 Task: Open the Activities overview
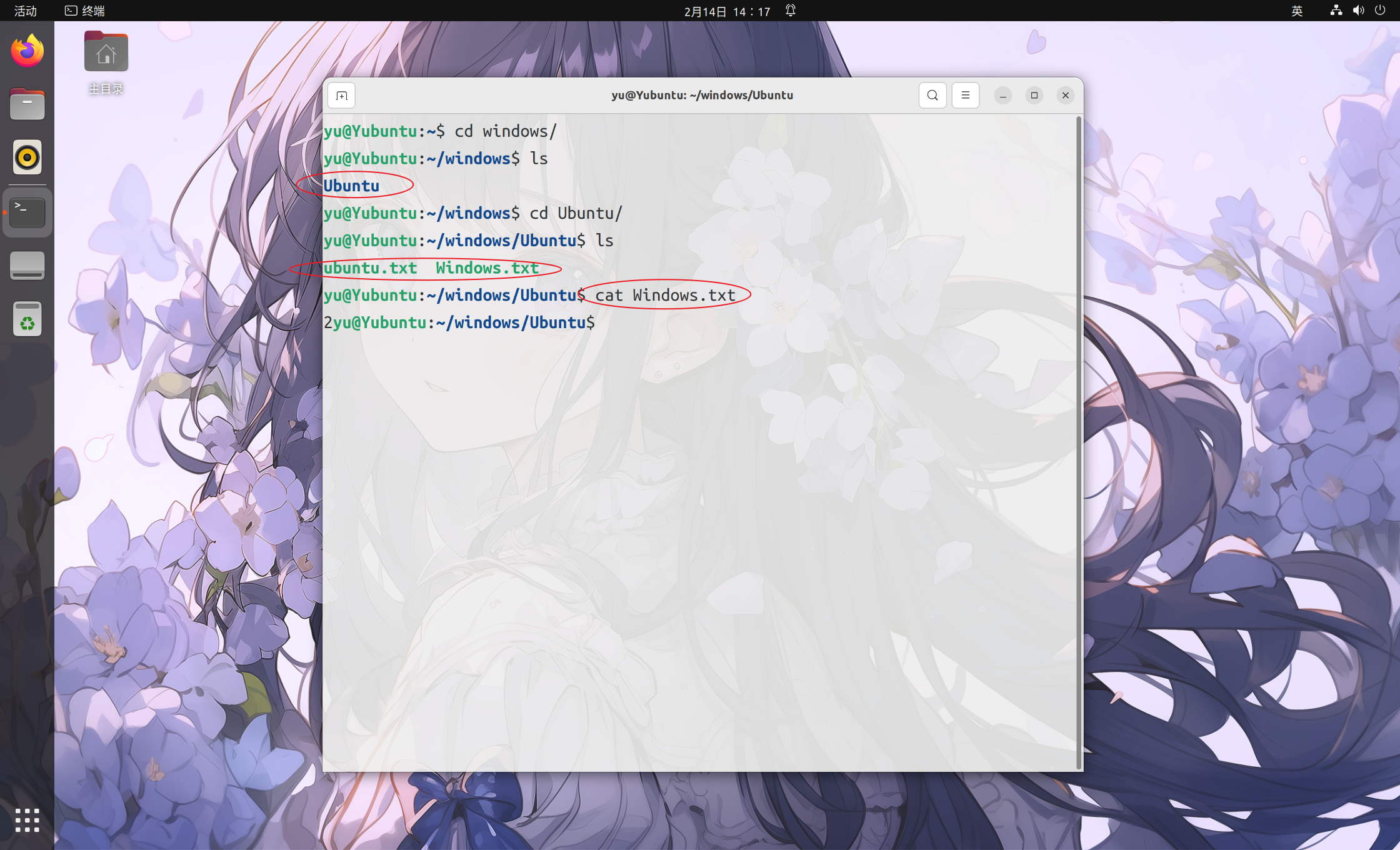point(25,11)
